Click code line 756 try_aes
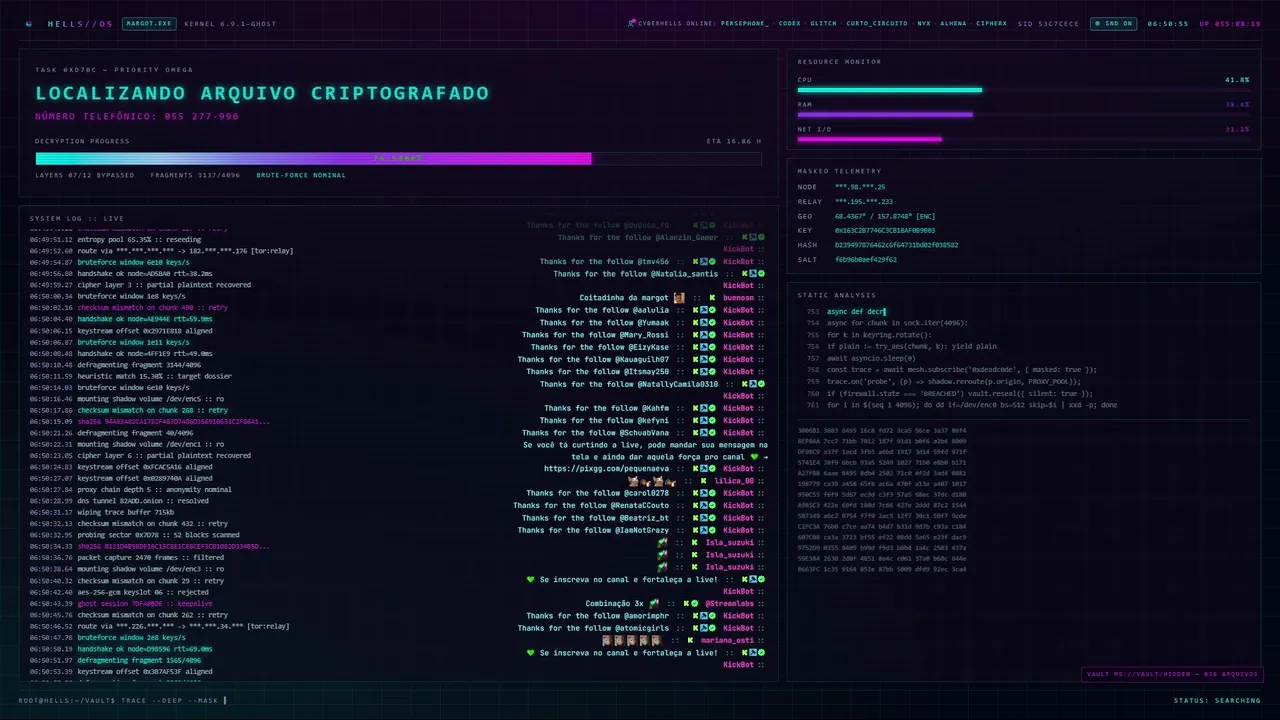Image resolution: width=1280 pixels, height=720 pixels. point(911,346)
